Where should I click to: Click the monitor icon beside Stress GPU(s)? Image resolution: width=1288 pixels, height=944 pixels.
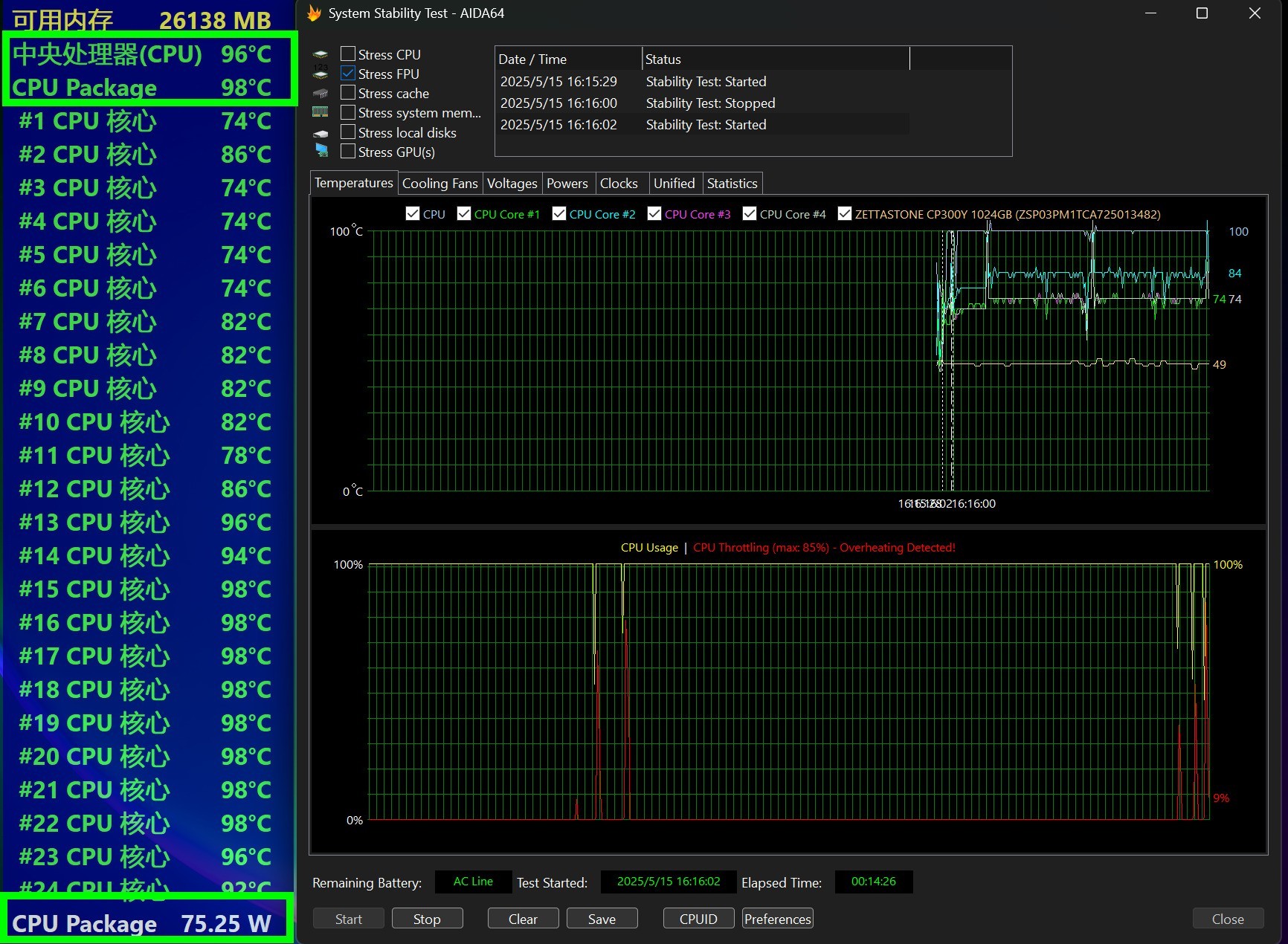(321, 151)
